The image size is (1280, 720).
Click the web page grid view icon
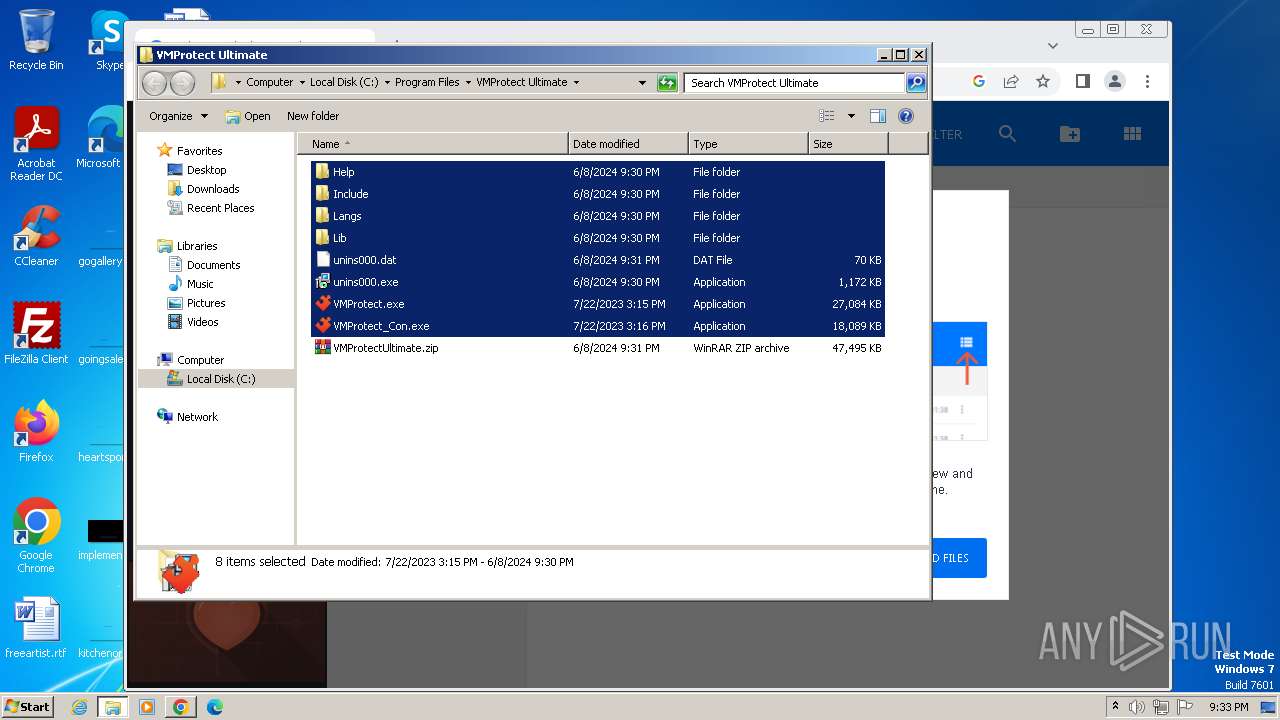tap(1132, 134)
